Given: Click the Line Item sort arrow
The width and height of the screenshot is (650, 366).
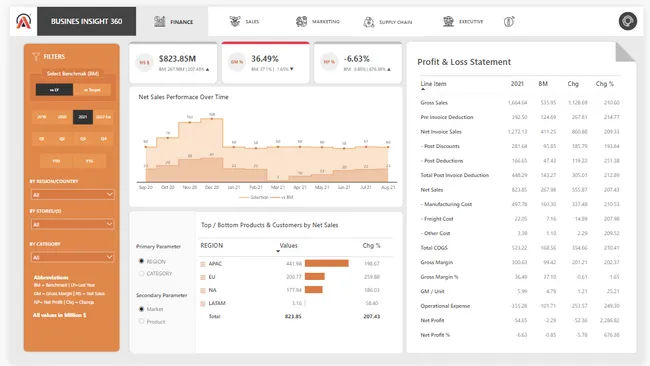Looking at the screenshot, I should [422, 89].
